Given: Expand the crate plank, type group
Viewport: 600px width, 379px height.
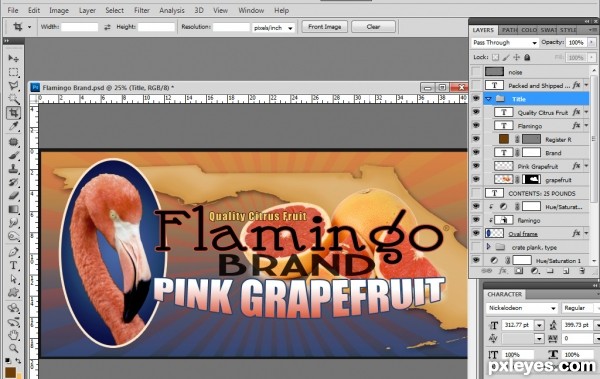Looking at the screenshot, I should 489,247.
